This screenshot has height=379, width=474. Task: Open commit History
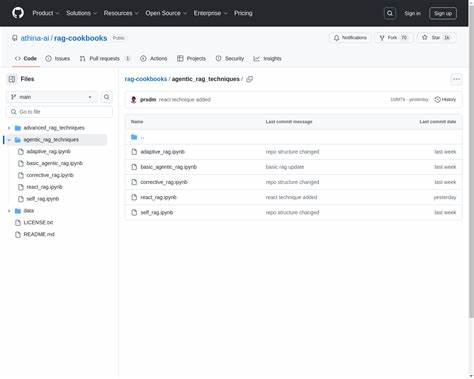tap(445, 100)
